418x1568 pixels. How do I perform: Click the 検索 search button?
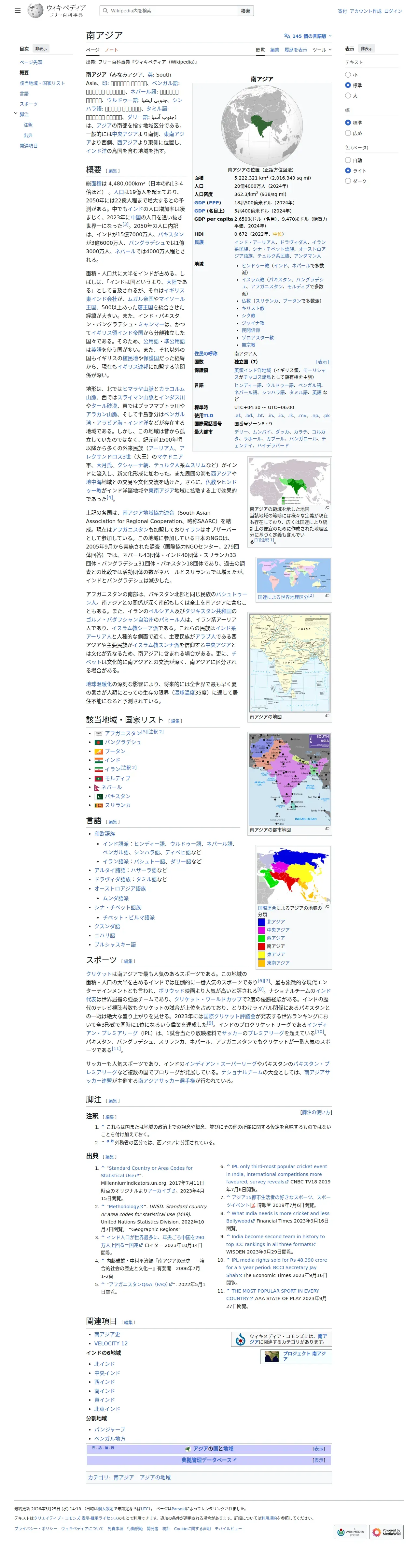pyautogui.click(x=245, y=11)
